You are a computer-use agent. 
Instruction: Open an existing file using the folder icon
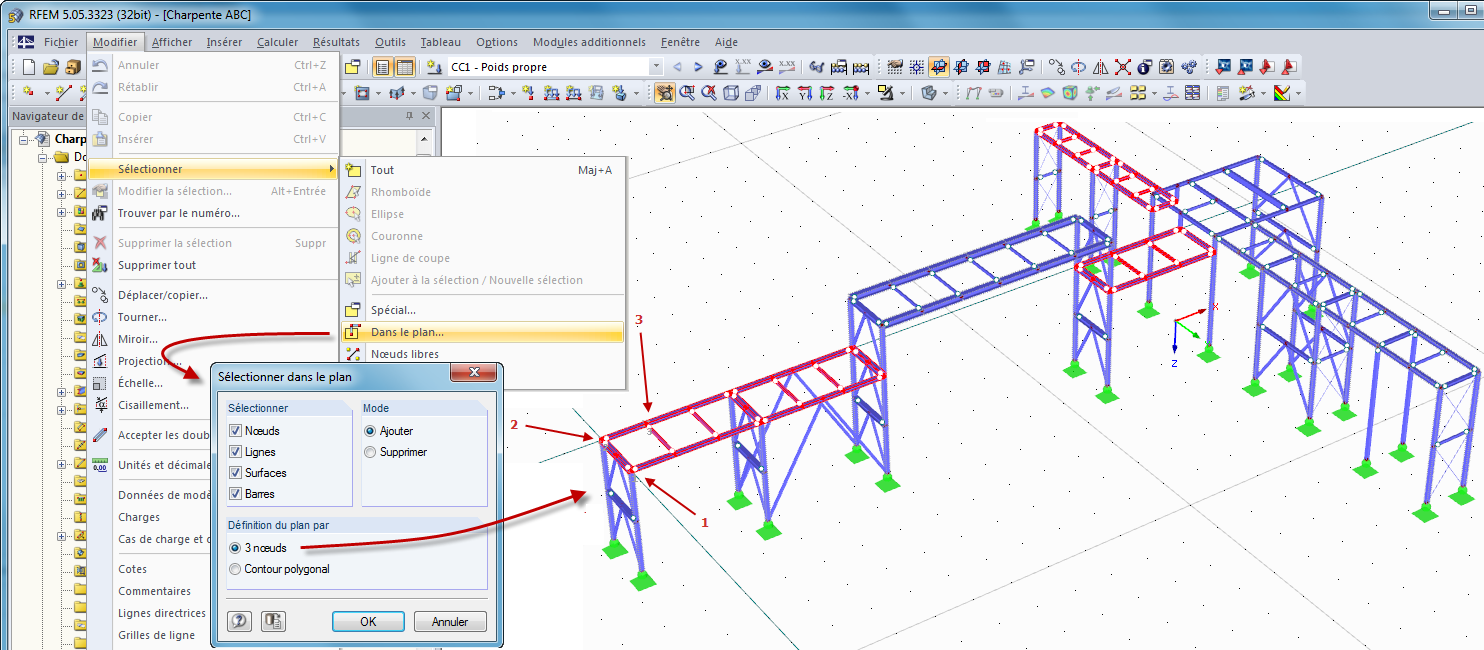(51, 66)
